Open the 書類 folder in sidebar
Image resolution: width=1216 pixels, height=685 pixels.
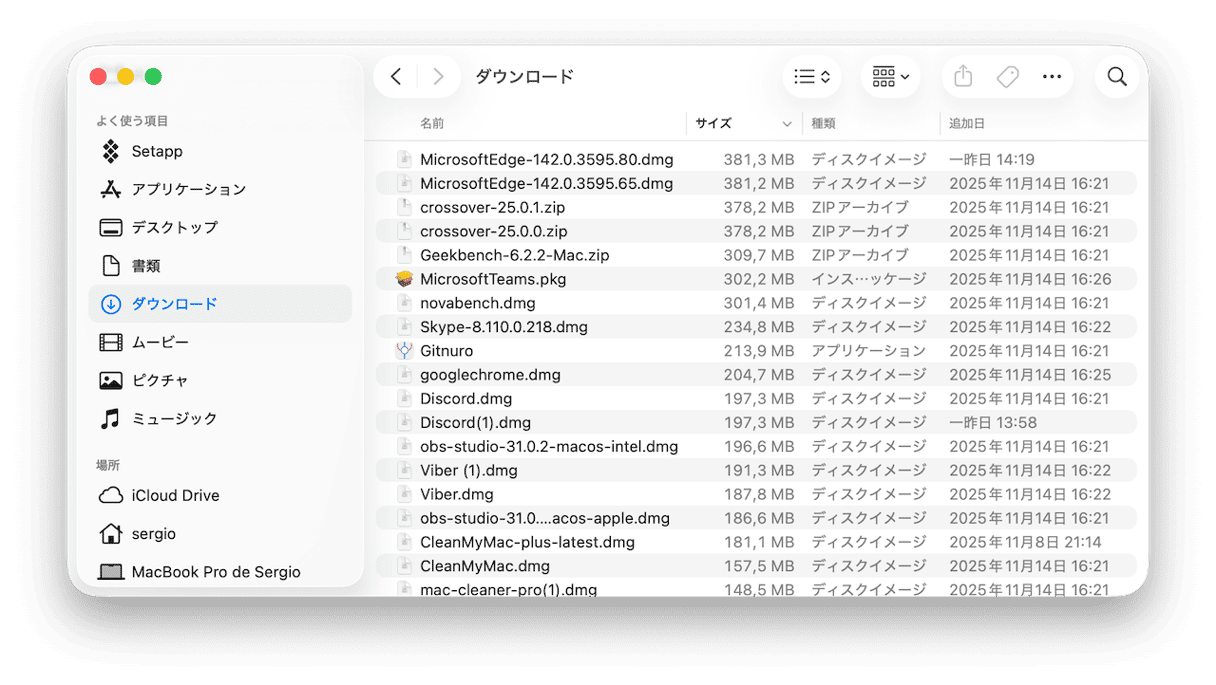click(x=150, y=265)
